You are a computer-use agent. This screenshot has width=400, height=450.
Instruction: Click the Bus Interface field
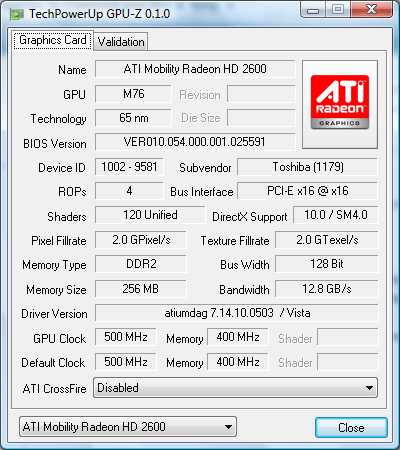308,191
